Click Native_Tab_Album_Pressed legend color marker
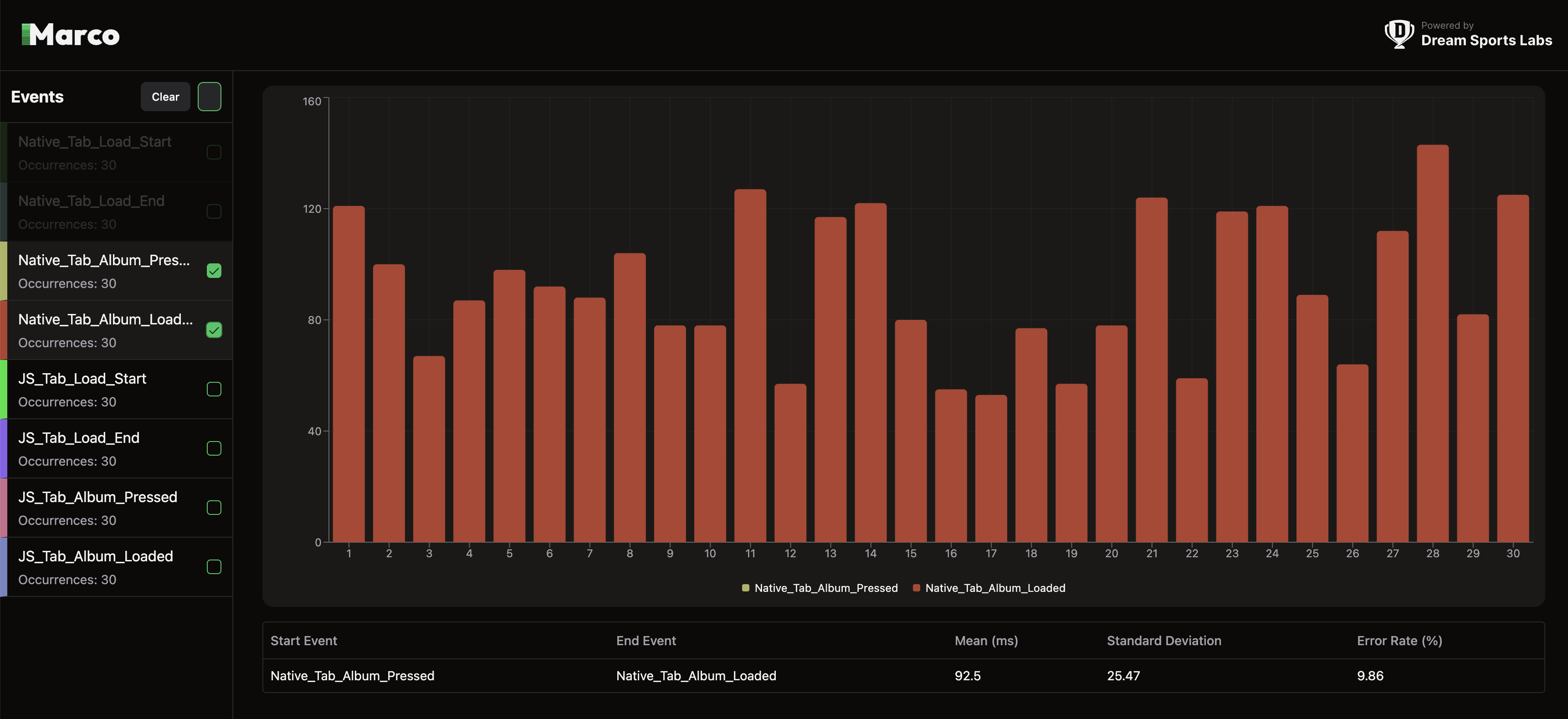1568x719 pixels. [x=745, y=587]
